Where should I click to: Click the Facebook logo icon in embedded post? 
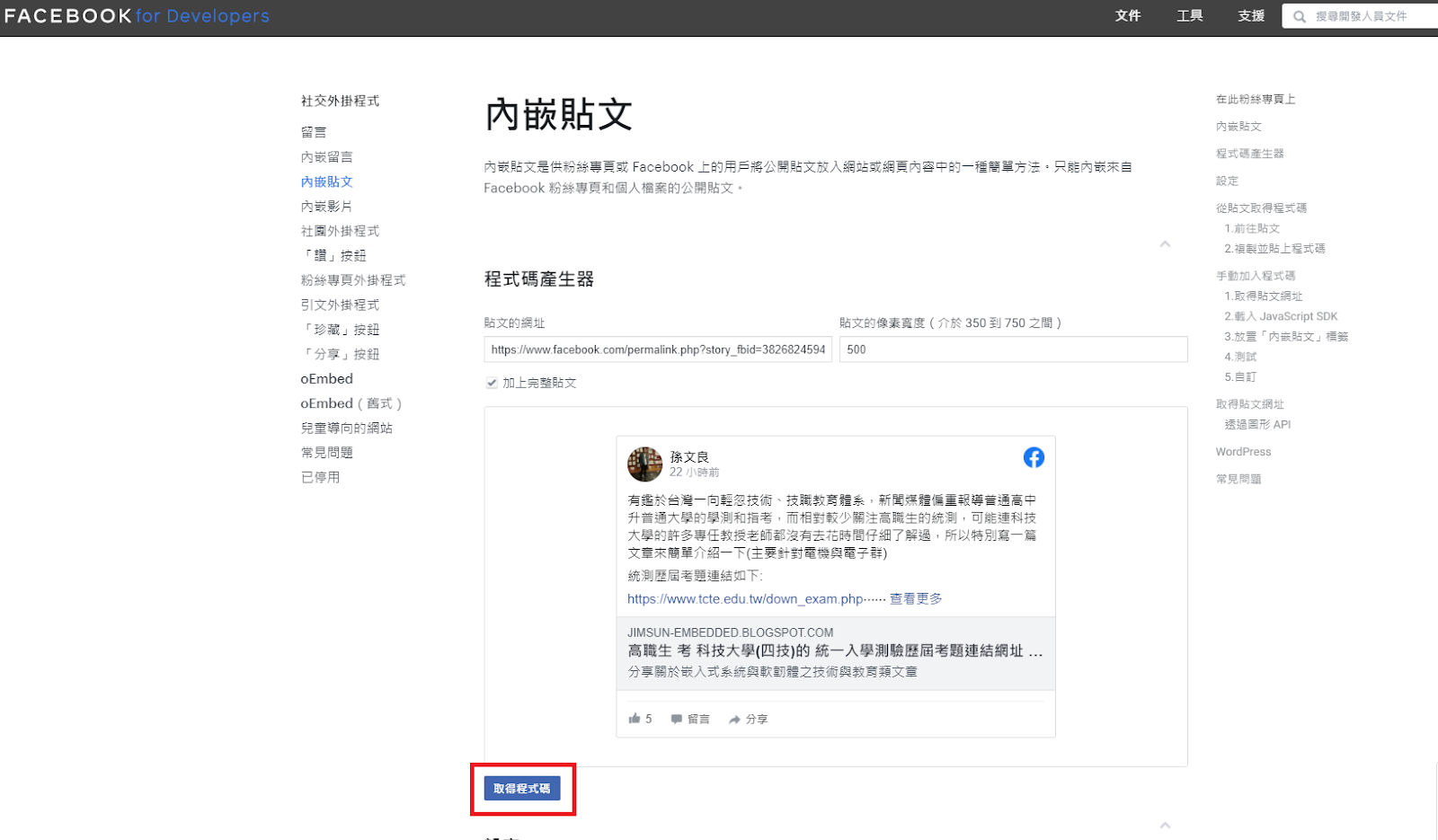click(1034, 457)
